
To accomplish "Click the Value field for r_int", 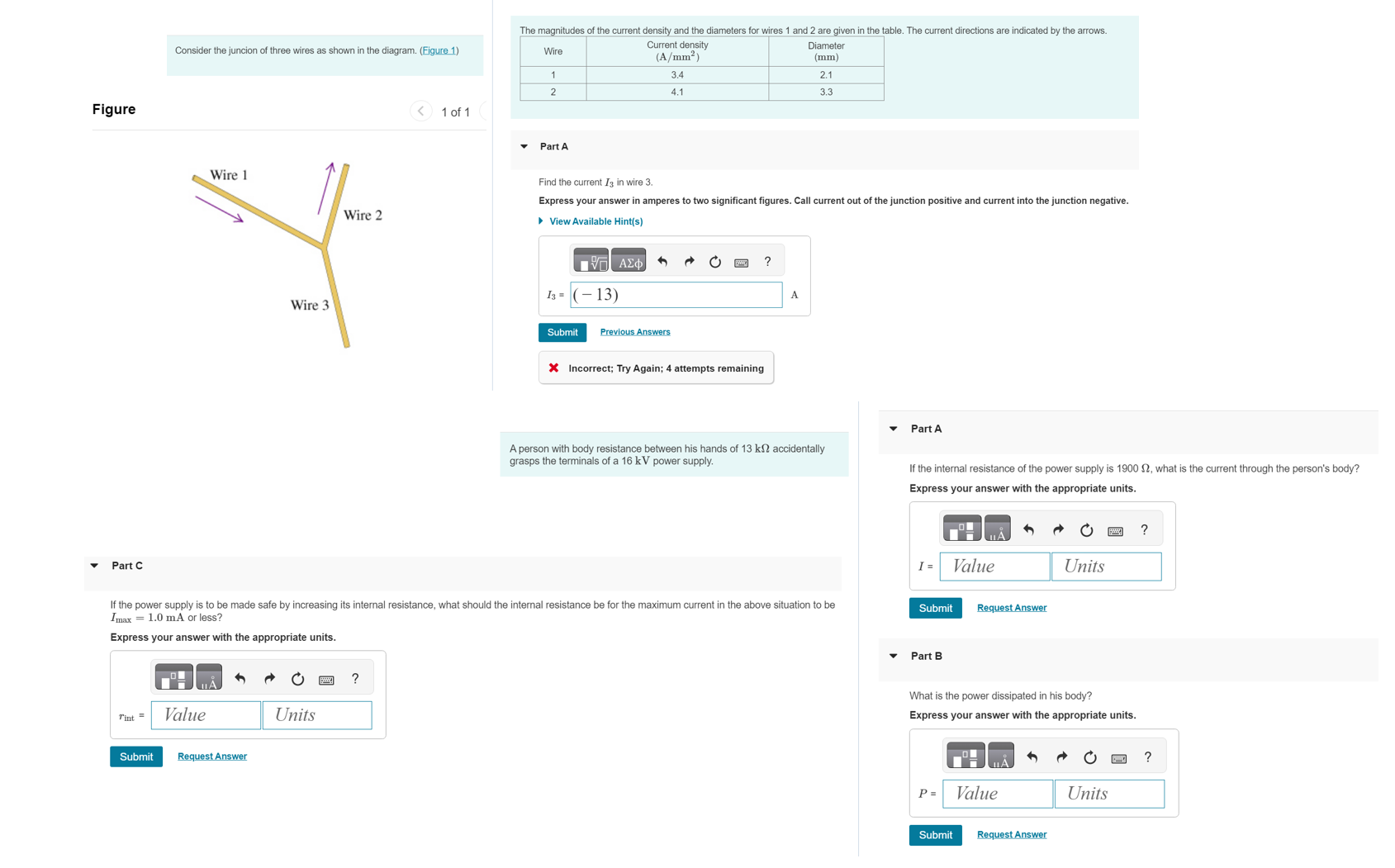I will pos(206,715).
